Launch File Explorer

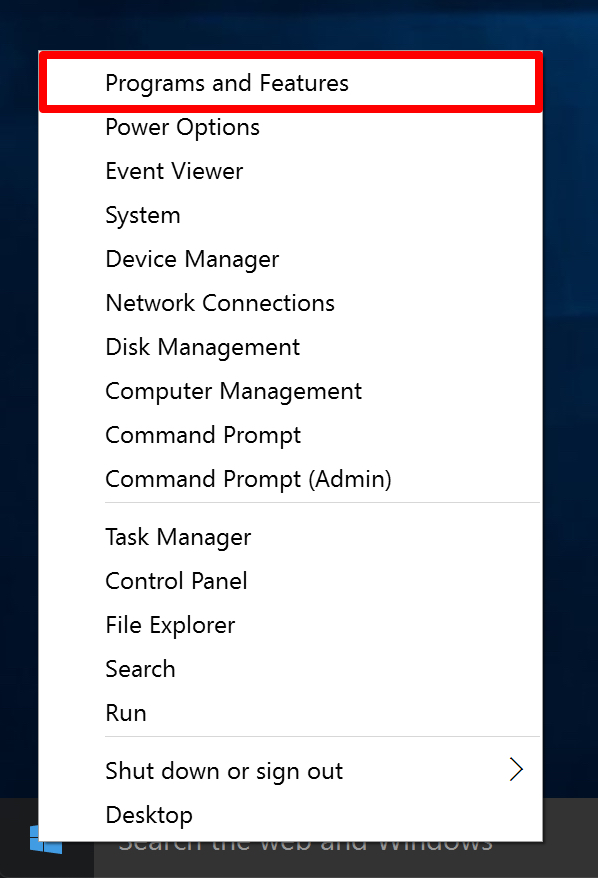(291, 625)
